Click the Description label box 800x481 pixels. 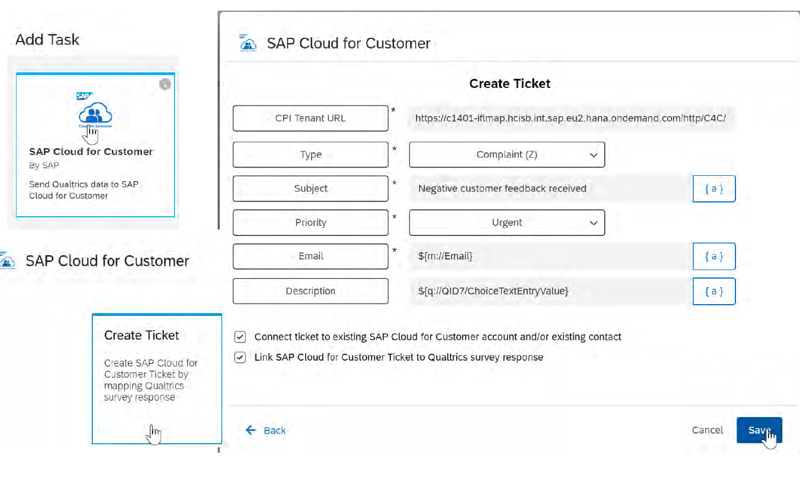310,291
